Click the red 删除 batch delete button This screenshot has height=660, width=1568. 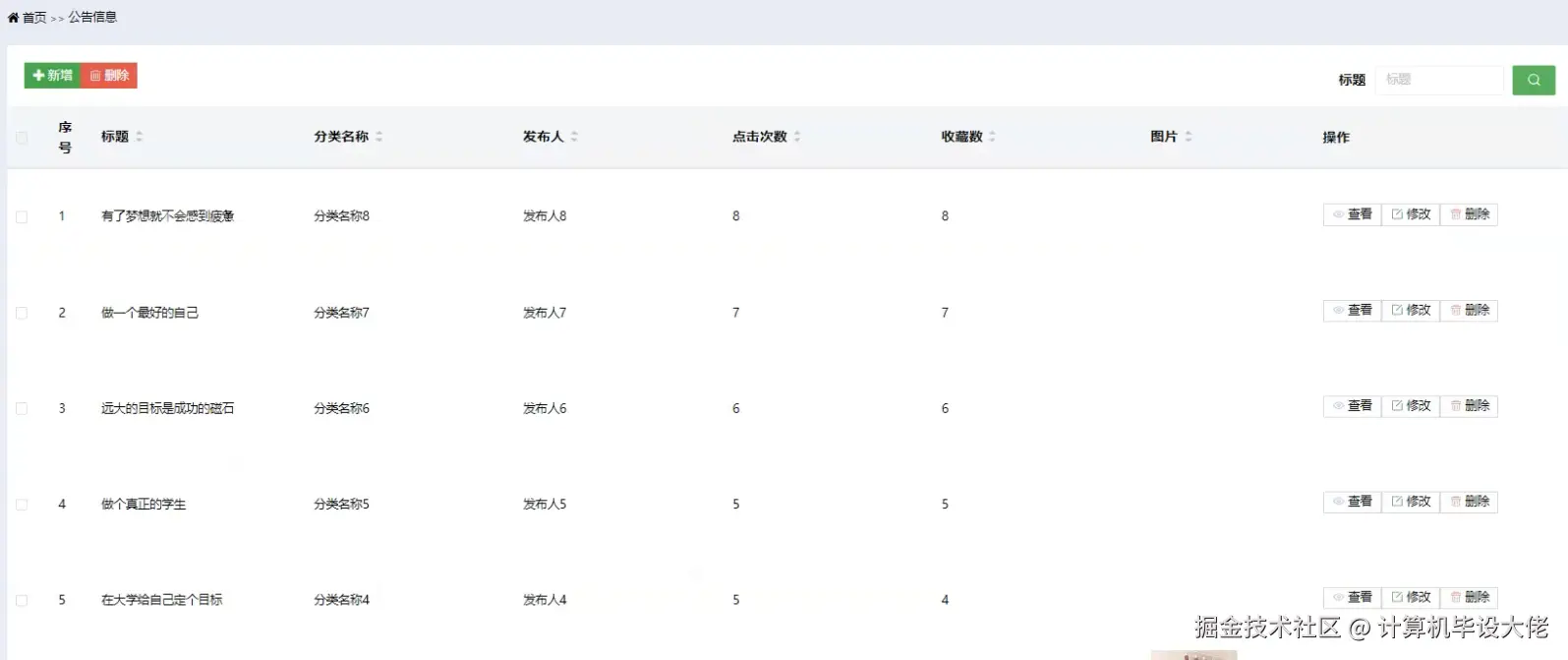[x=109, y=76]
